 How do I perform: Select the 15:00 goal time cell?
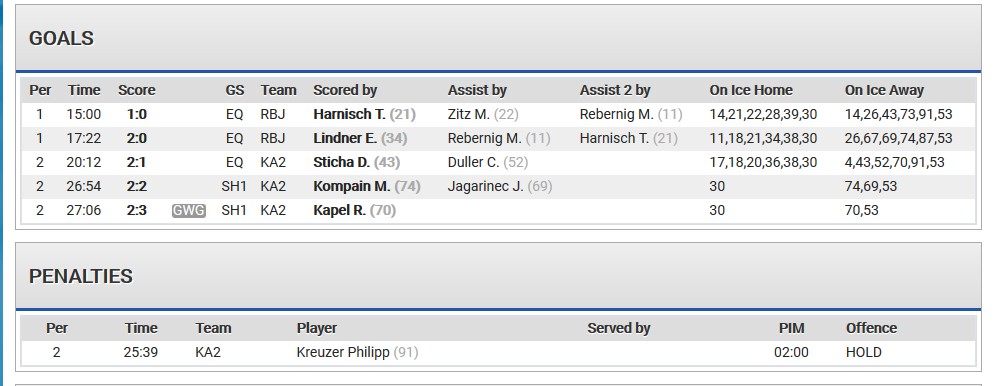(84, 115)
